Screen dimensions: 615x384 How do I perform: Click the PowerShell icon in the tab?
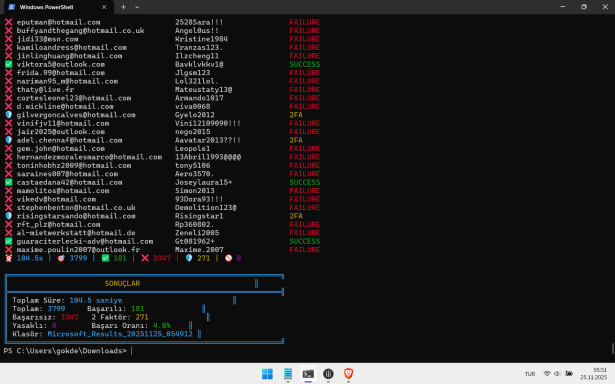click(x=12, y=7)
